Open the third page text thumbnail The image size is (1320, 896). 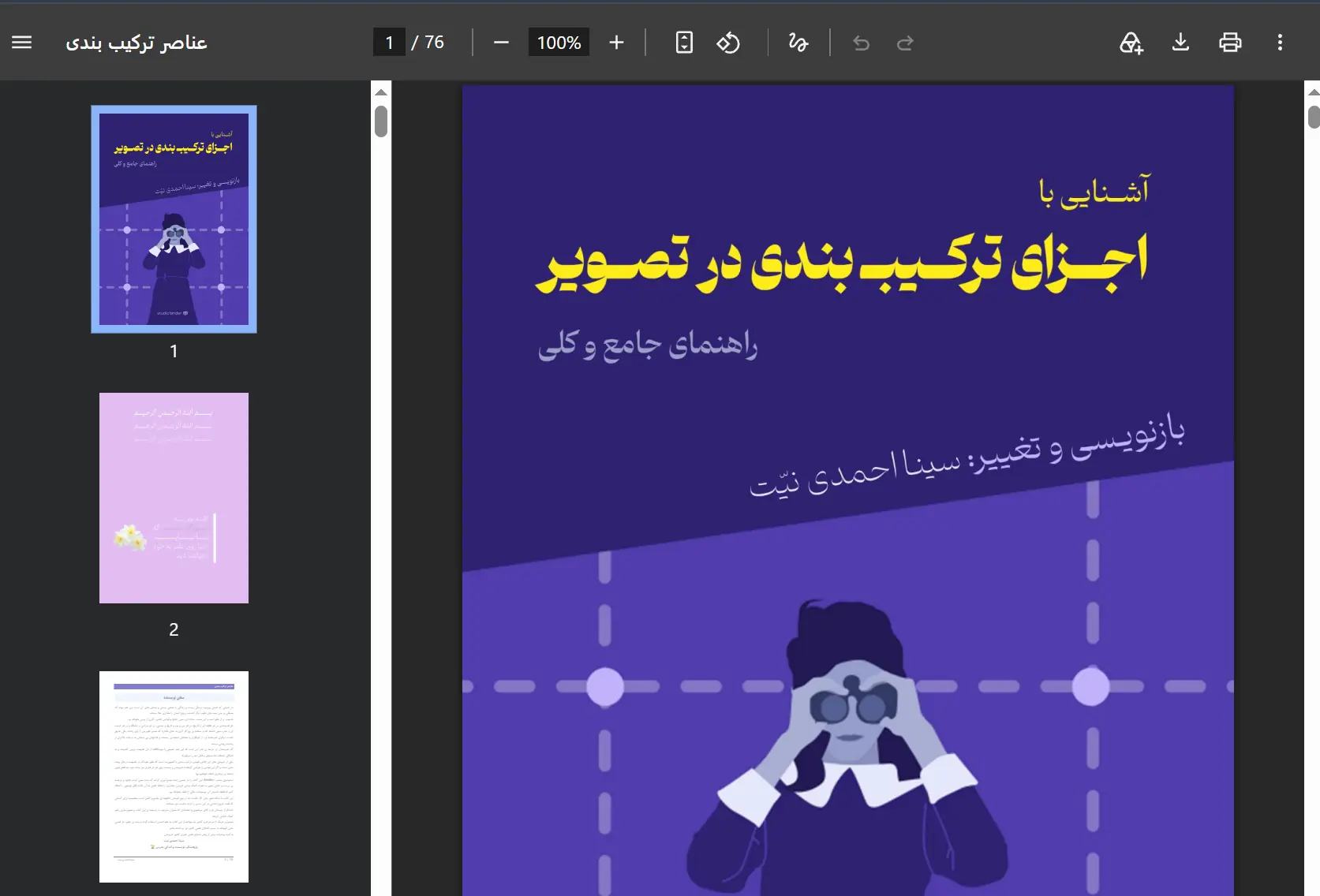pos(174,776)
